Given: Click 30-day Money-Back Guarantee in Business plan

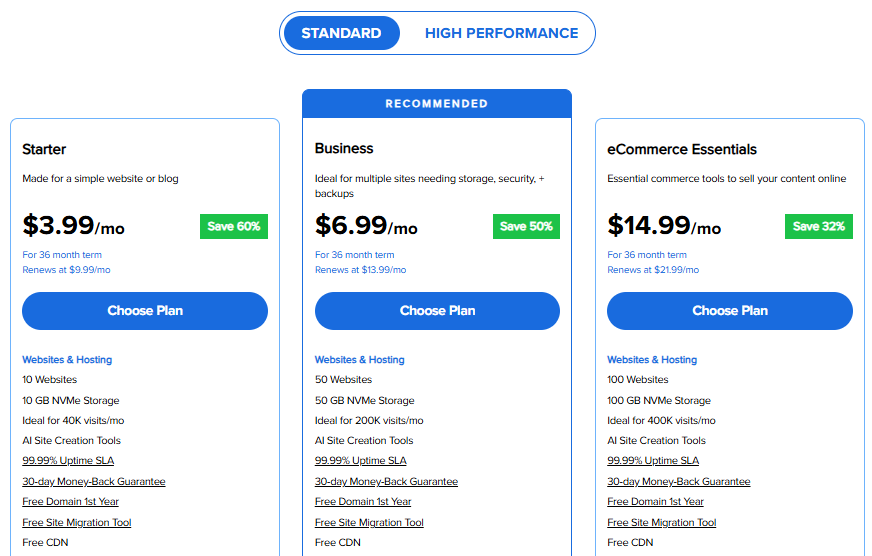Looking at the screenshot, I should (x=386, y=482).
